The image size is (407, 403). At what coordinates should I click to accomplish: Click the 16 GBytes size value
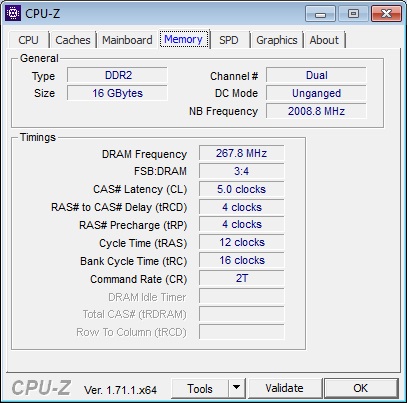[x=117, y=93]
